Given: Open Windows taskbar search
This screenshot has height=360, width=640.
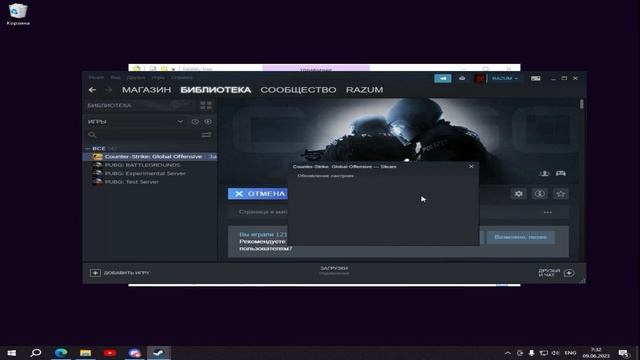Looking at the screenshot, I should pos(36,353).
